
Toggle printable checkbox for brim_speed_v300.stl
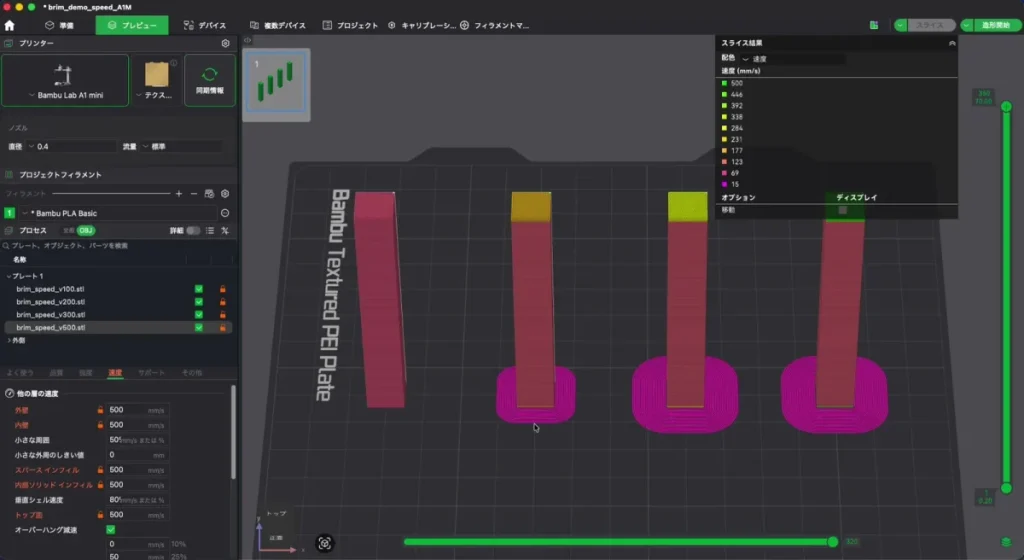199,315
